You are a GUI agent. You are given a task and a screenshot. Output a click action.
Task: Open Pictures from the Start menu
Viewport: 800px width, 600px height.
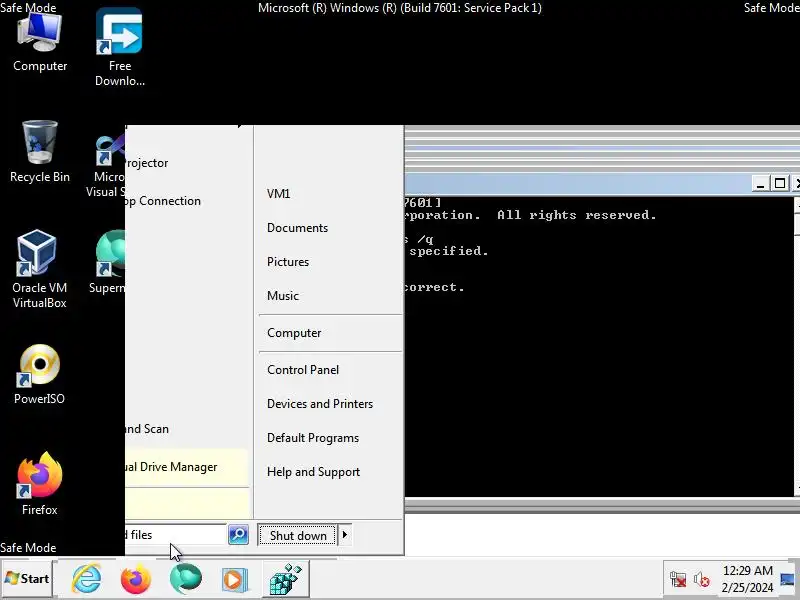[288, 262]
